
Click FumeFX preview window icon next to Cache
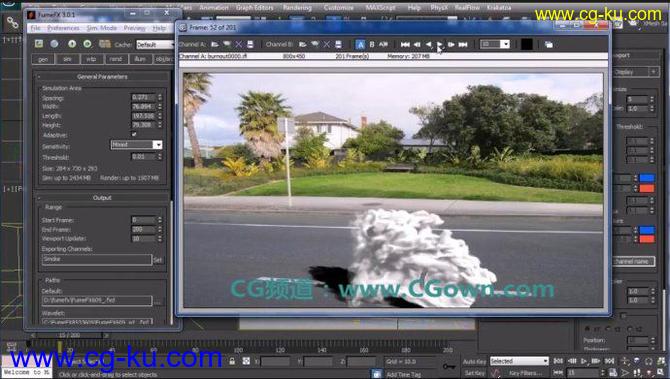[x=105, y=44]
